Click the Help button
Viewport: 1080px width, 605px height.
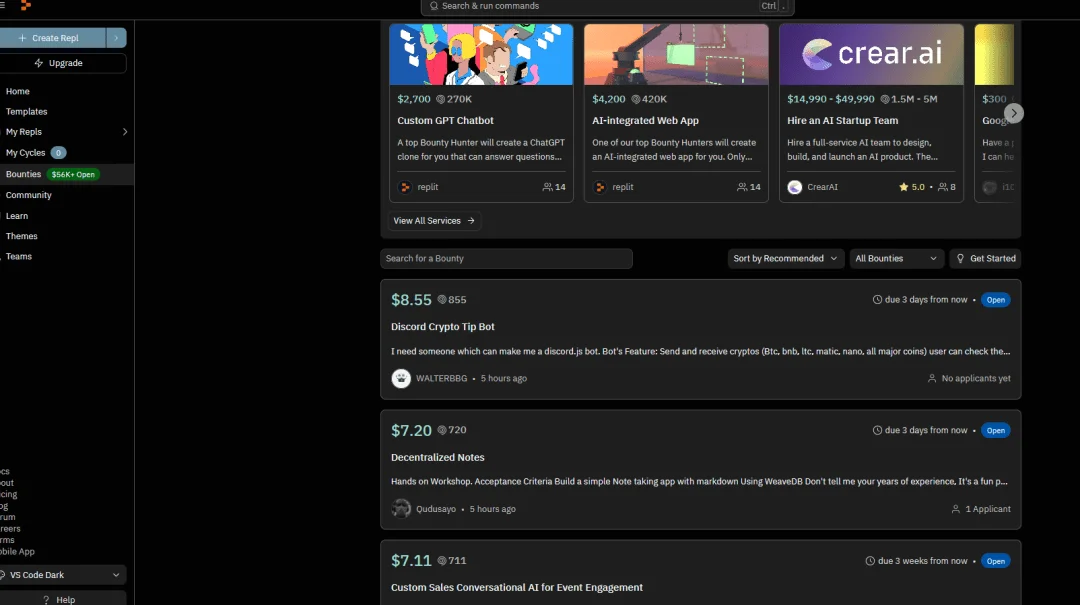[x=63, y=599]
